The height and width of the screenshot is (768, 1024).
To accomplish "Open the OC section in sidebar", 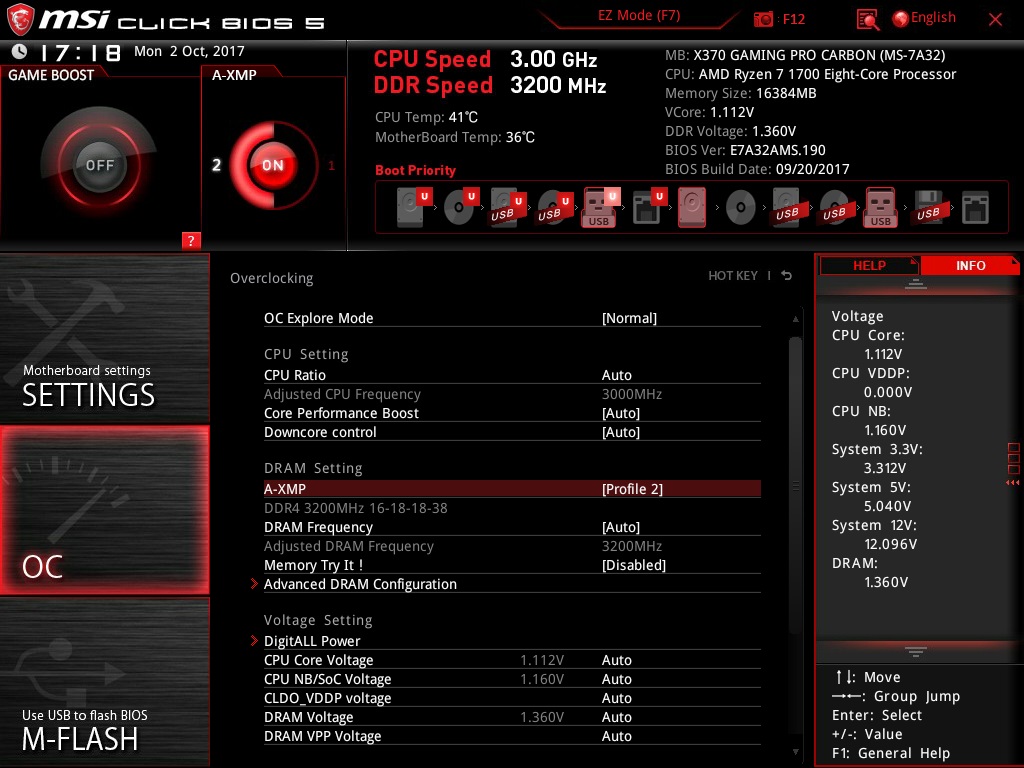I will pos(104,511).
